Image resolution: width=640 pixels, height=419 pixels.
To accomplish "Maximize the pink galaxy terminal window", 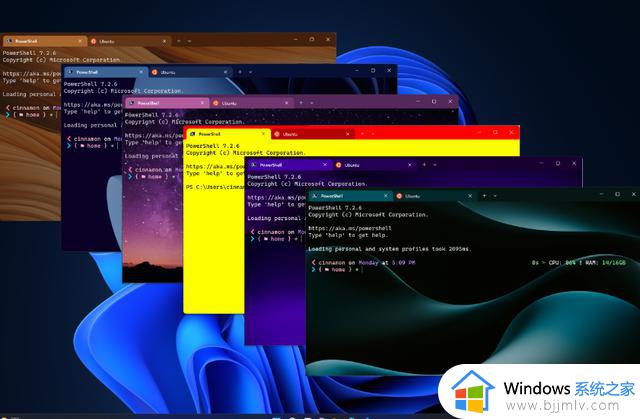I will [x=434, y=101].
